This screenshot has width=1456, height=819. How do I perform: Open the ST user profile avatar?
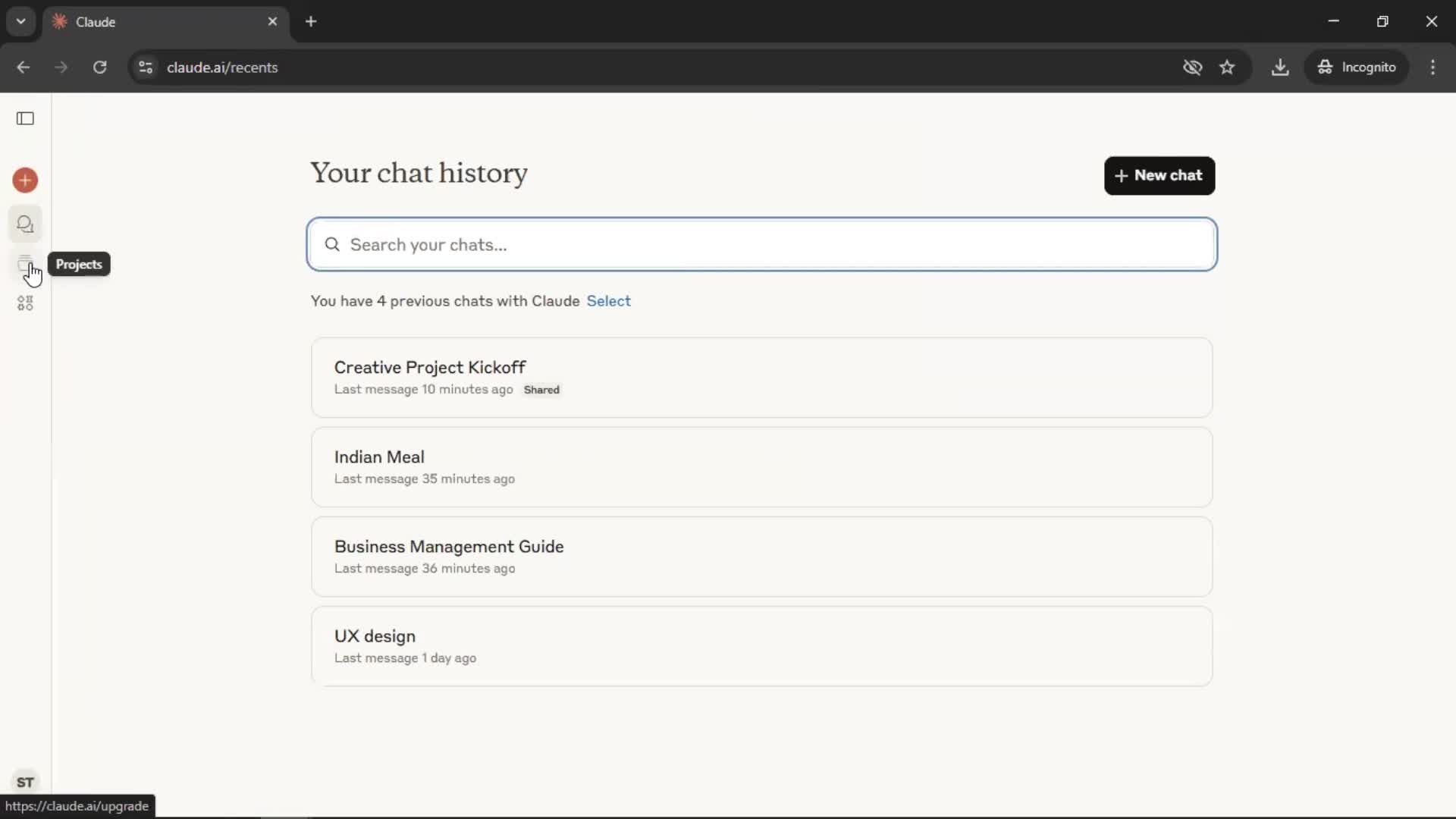[25, 782]
